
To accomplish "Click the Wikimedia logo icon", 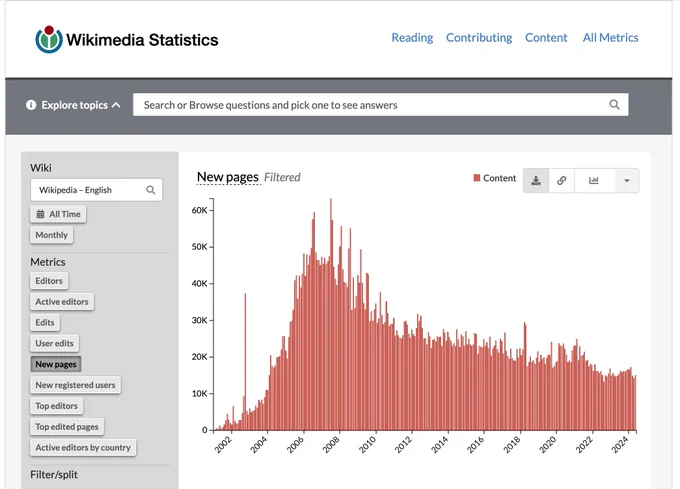I will click(49, 39).
